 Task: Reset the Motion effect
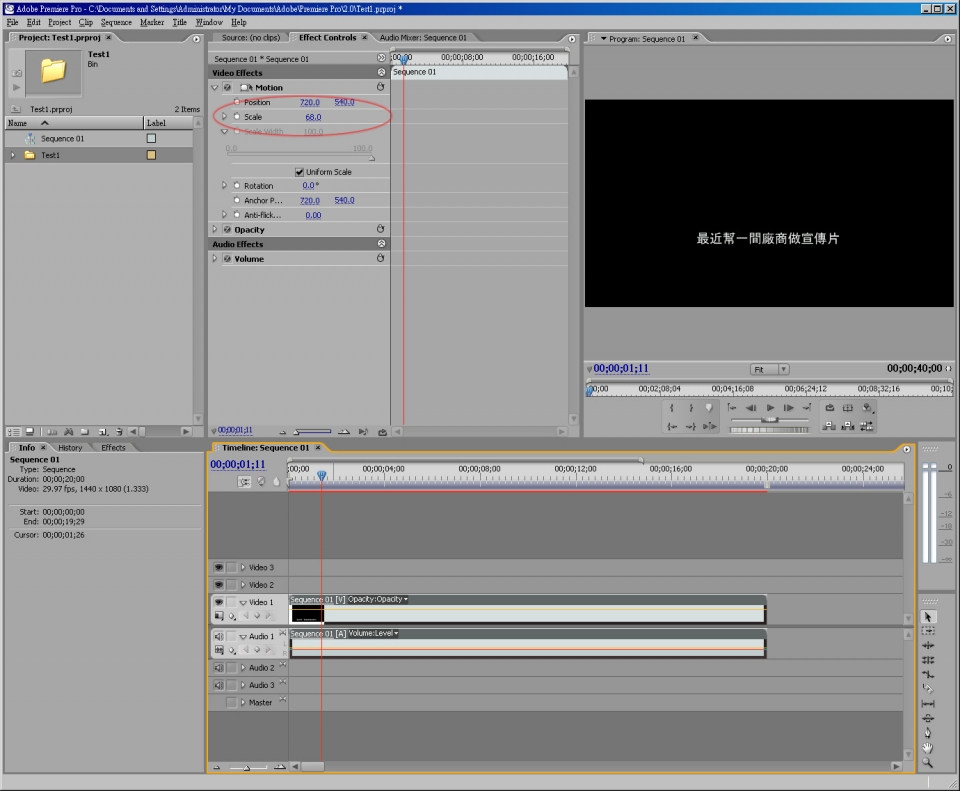380,88
